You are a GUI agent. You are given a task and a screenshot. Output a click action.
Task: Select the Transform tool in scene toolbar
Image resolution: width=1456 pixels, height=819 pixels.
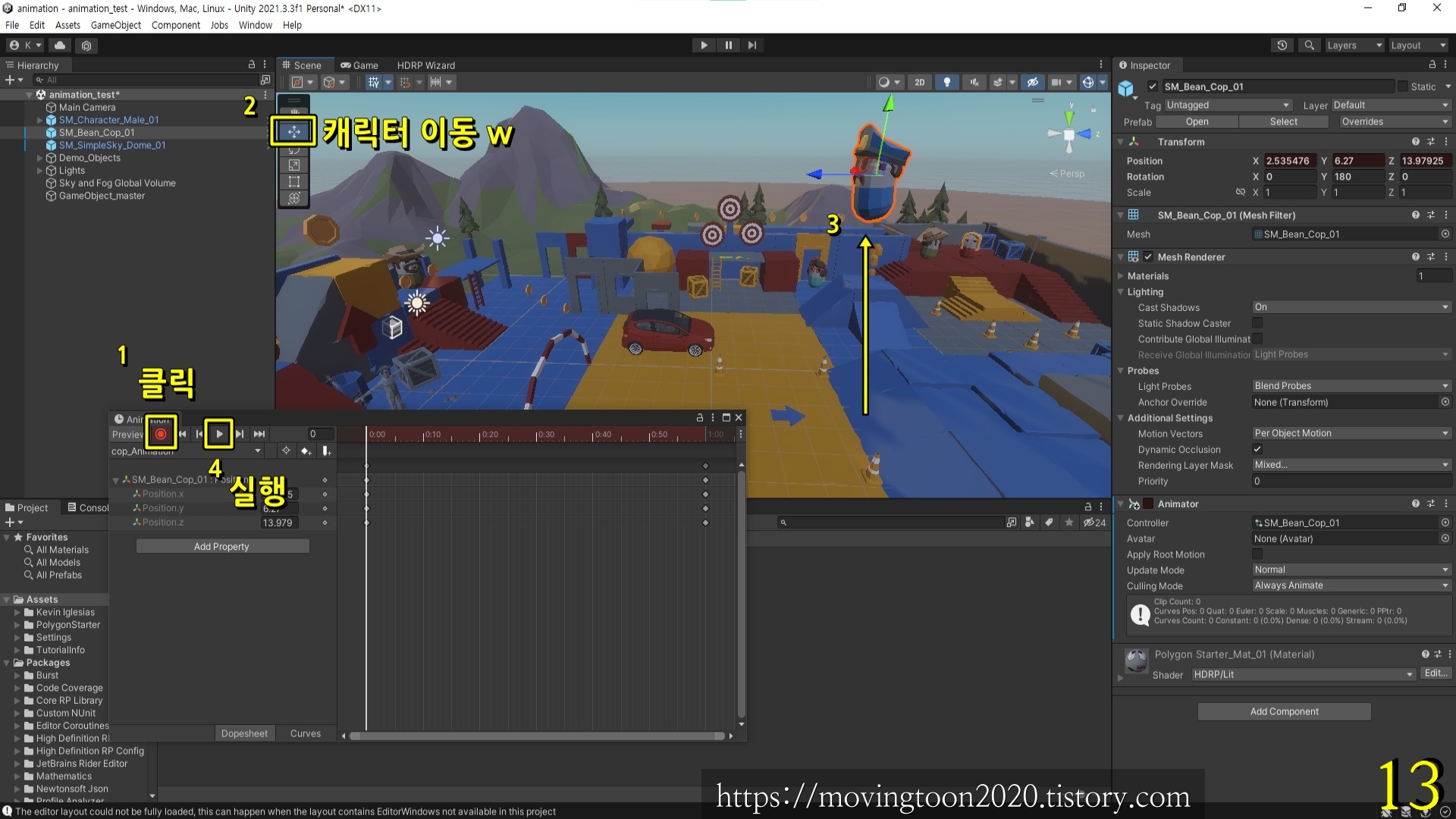[x=294, y=198]
